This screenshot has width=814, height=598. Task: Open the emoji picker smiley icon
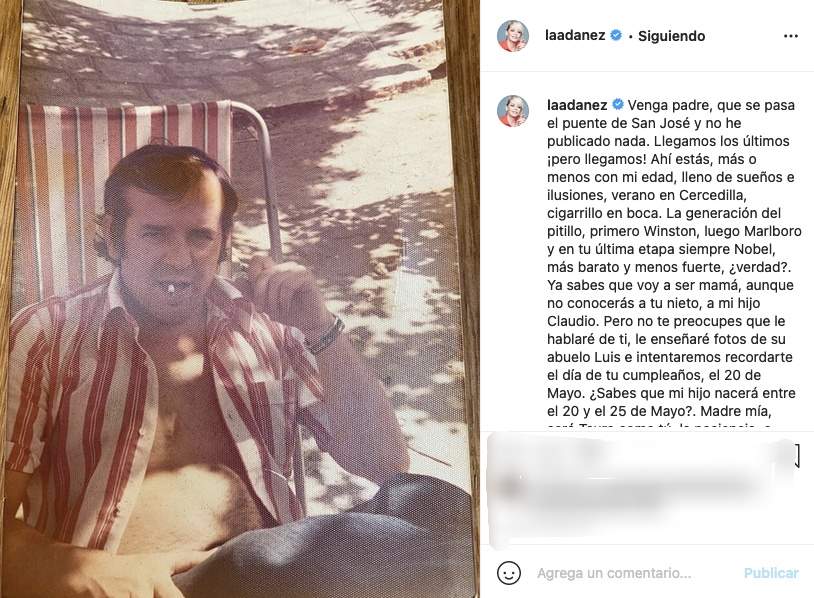pyautogui.click(x=509, y=573)
